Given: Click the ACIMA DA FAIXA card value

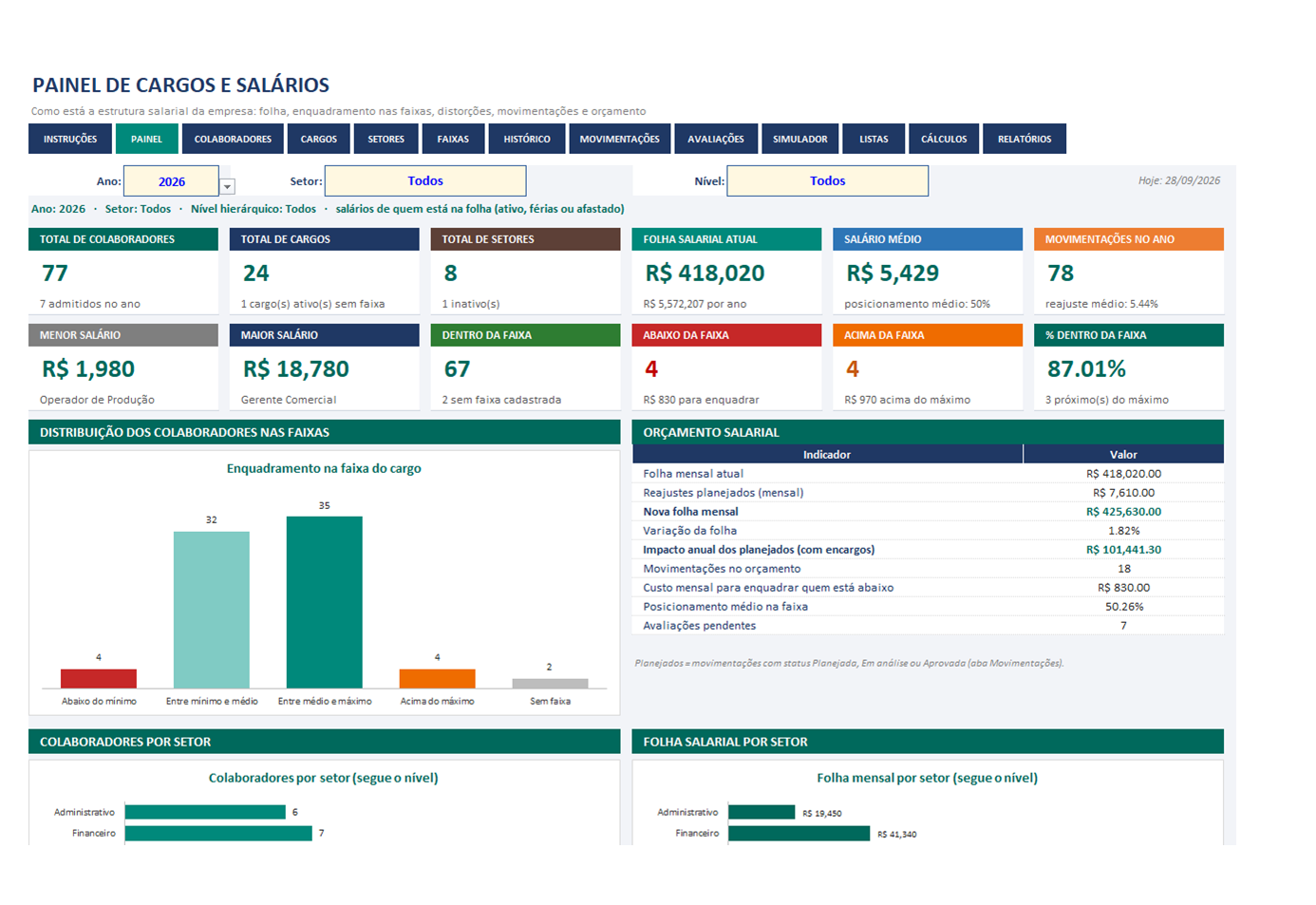Looking at the screenshot, I should click(853, 369).
